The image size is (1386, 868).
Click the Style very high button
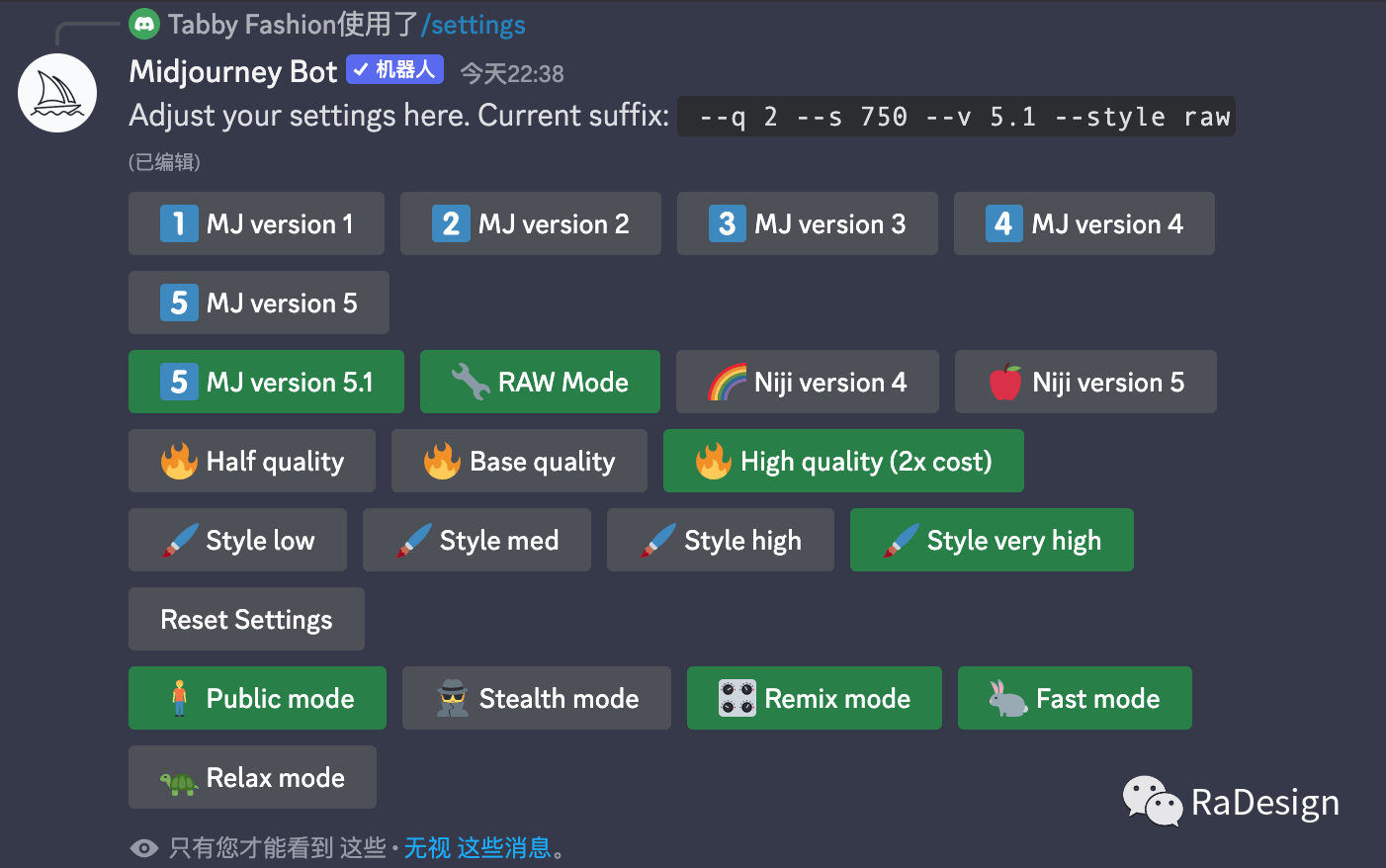click(992, 540)
